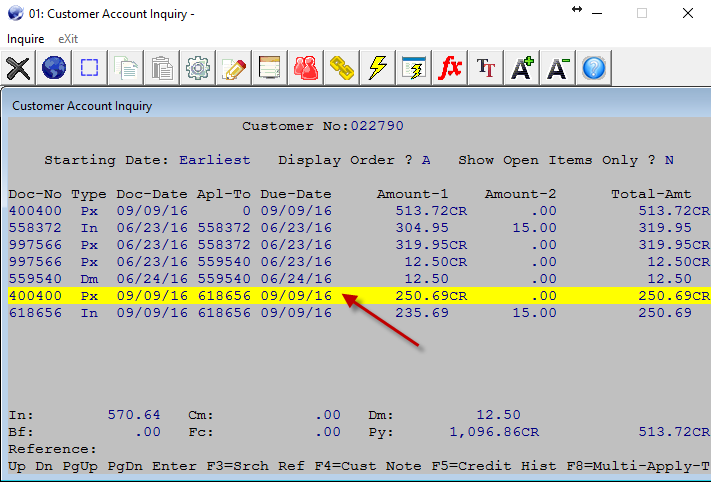Click F8=Multi-Apply function key label
This screenshot has width=711, height=482.
tap(638, 466)
